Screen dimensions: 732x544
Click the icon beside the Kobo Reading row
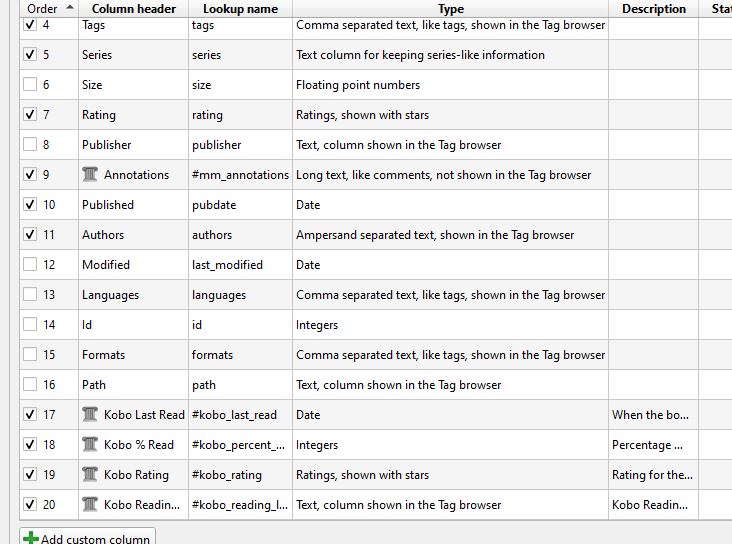click(90, 505)
